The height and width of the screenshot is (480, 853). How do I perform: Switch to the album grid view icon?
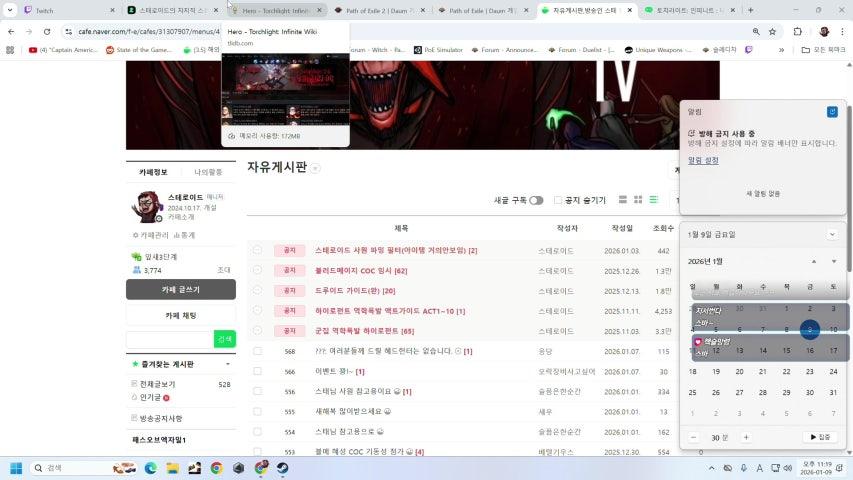click(x=638, y=200)
